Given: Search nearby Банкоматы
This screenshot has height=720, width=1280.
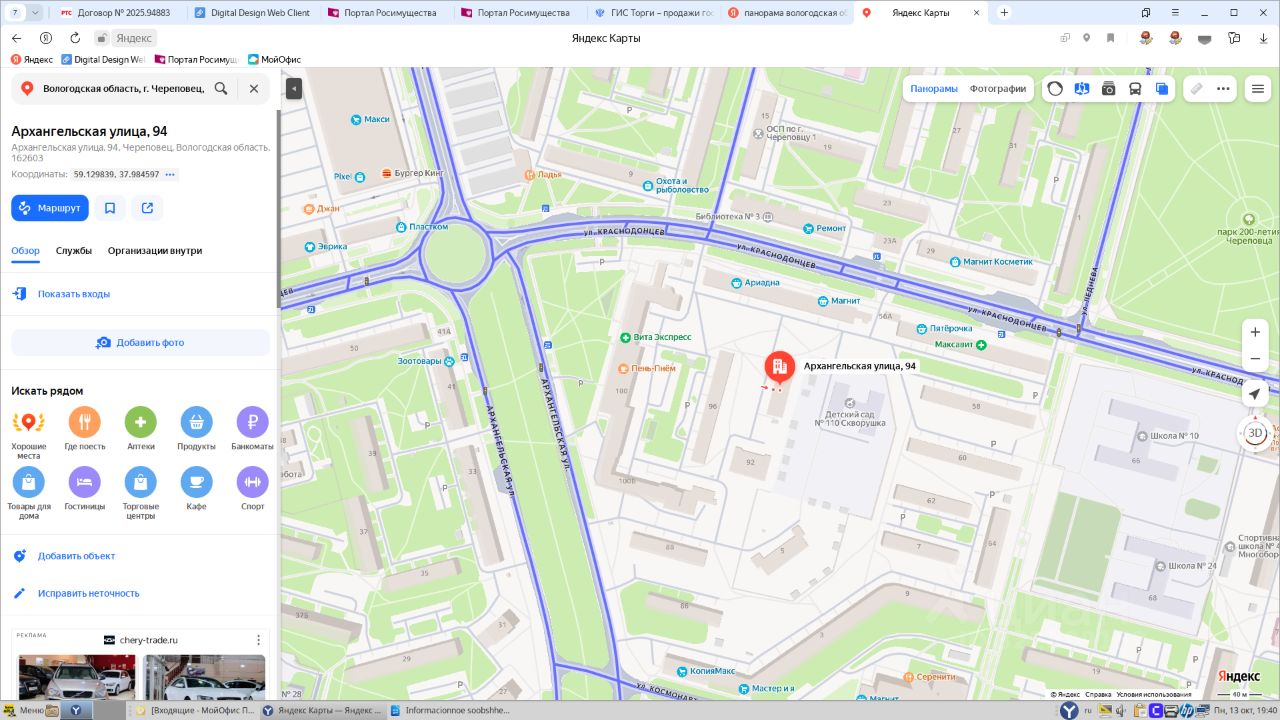Looking at the screenshot, I should tap(253, 430).
